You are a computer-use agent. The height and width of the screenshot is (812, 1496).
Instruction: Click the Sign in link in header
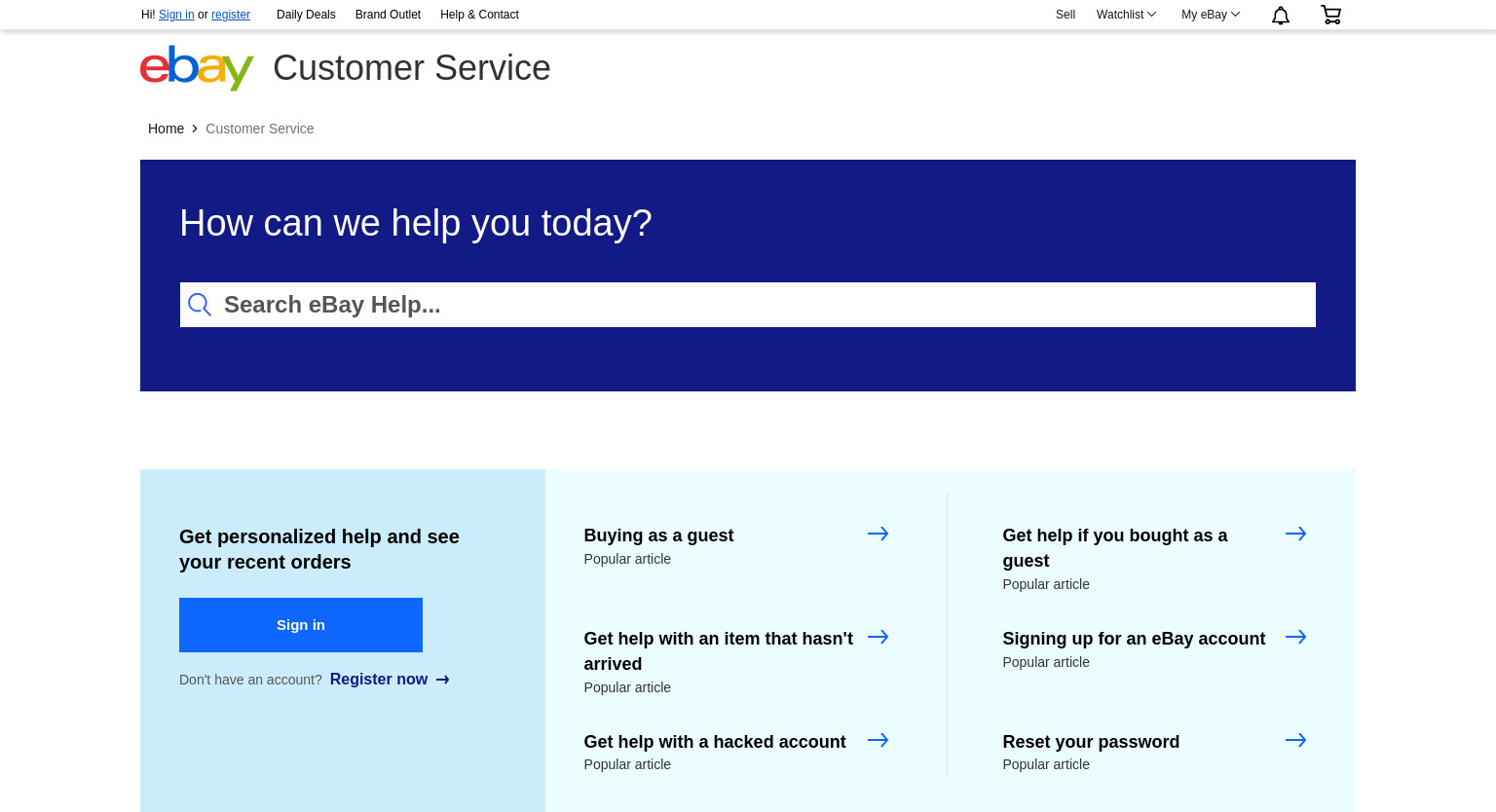[176, 15]
